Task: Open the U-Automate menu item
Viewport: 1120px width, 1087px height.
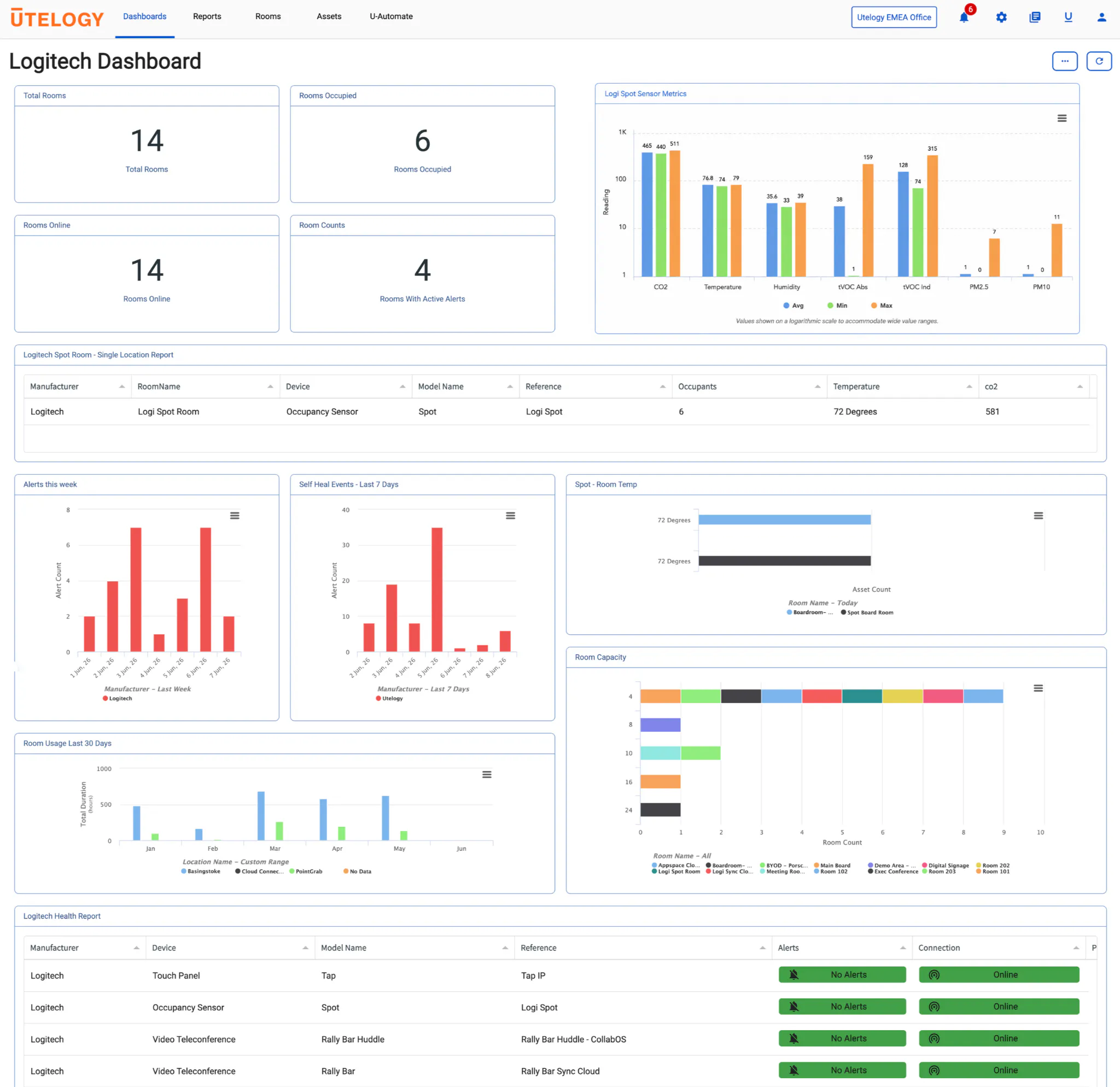Action: pos(391,16)
